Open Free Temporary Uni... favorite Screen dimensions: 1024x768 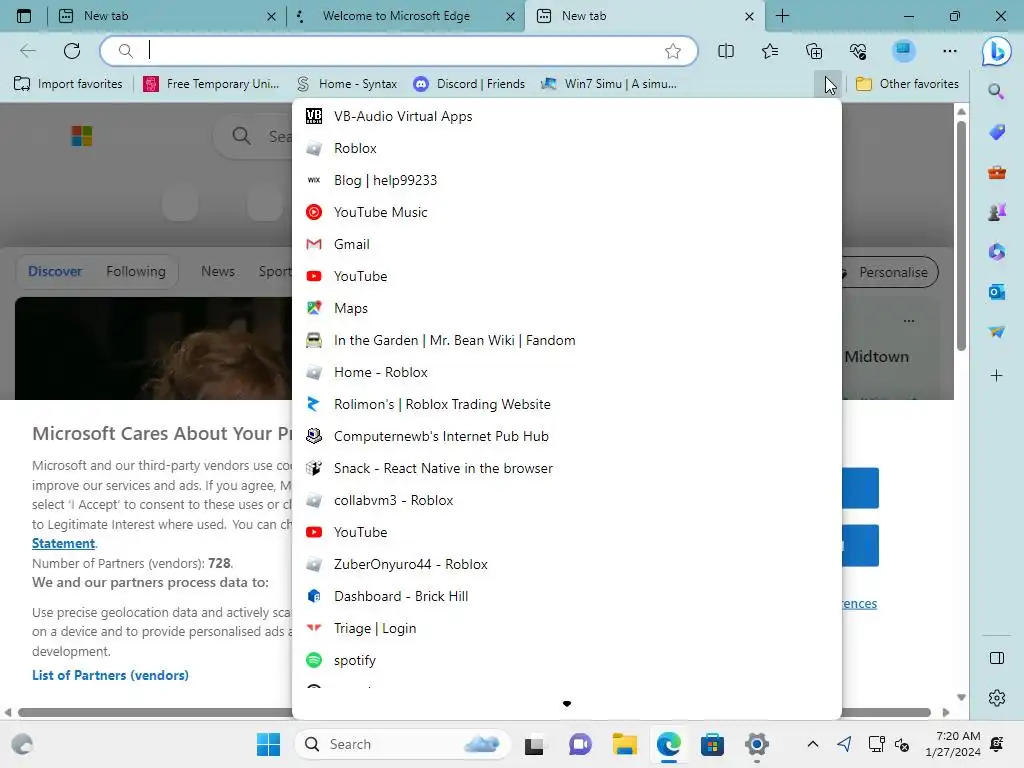[x=212, y=84]
